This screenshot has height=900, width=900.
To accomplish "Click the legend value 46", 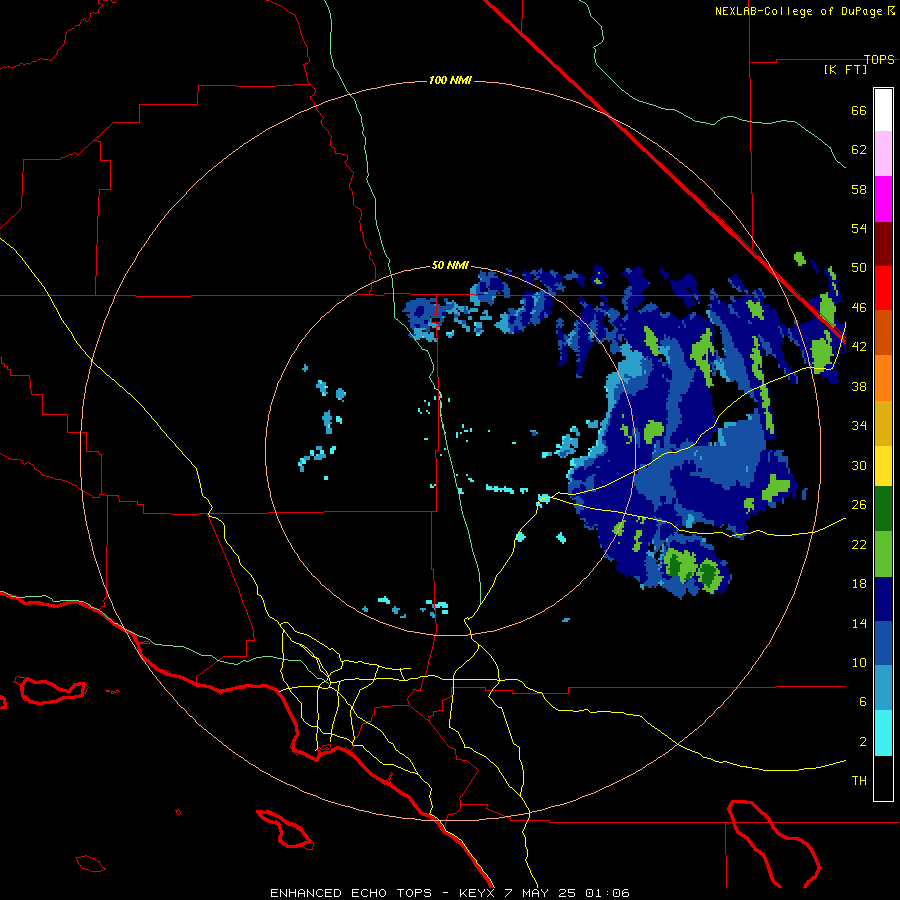I will point(859,308).
